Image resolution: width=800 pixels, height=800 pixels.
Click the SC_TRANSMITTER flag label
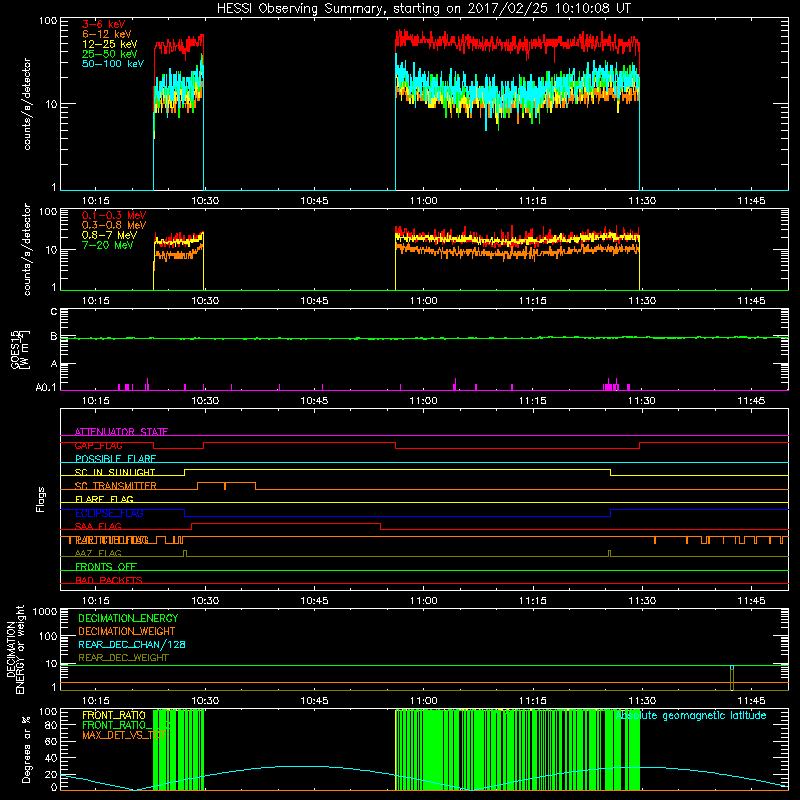click(116, 486)
